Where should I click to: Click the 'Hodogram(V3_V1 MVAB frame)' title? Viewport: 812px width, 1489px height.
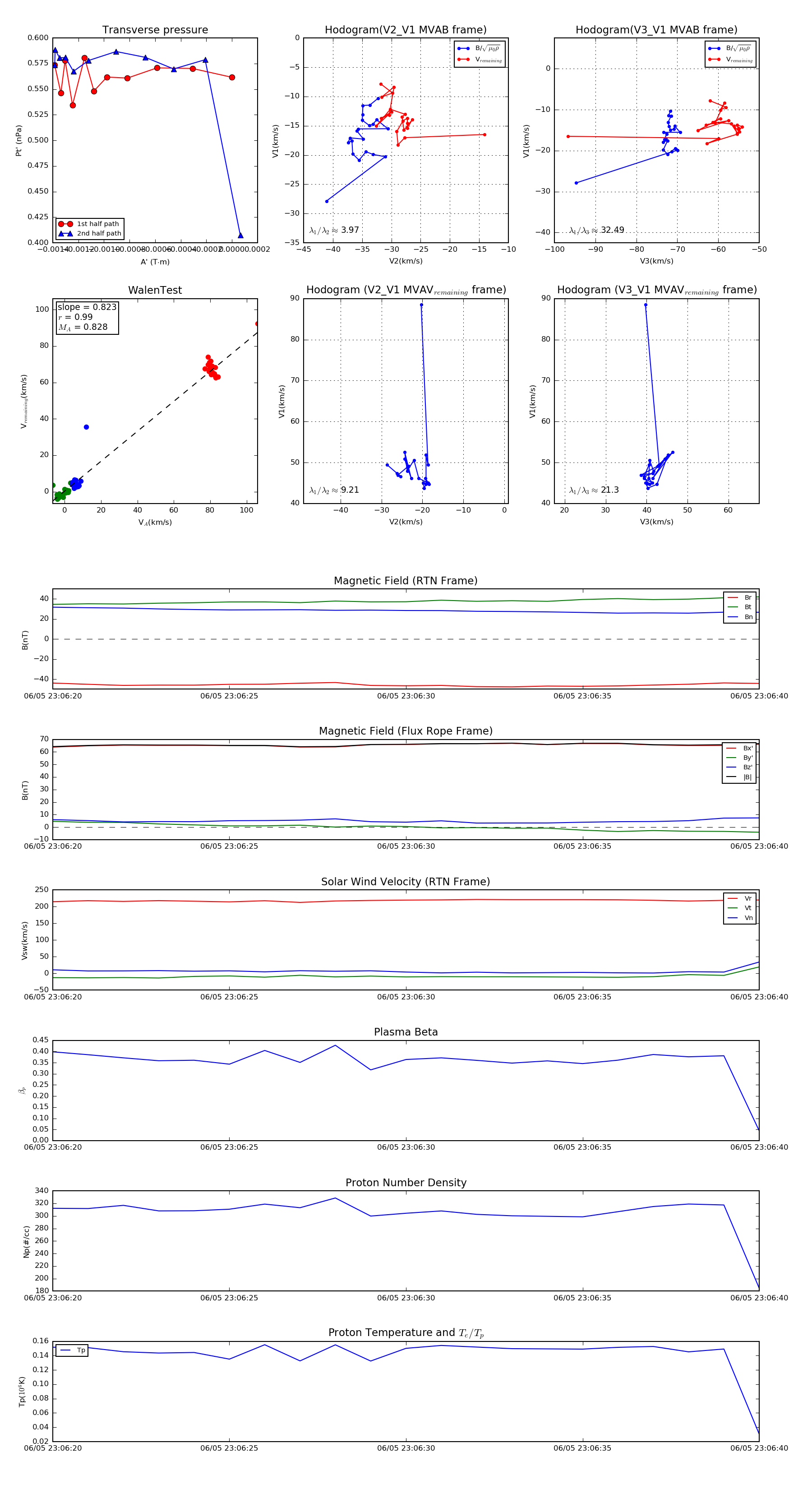pyautogui.click(x=656, y=30)
